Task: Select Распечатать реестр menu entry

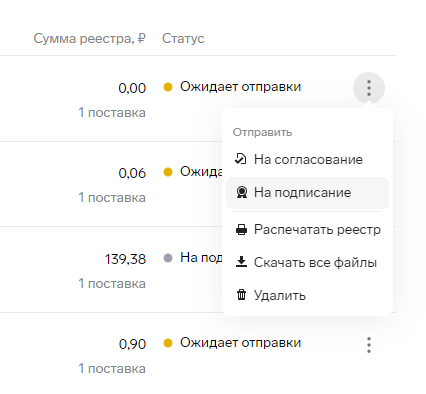Action: tap(307, 230)
